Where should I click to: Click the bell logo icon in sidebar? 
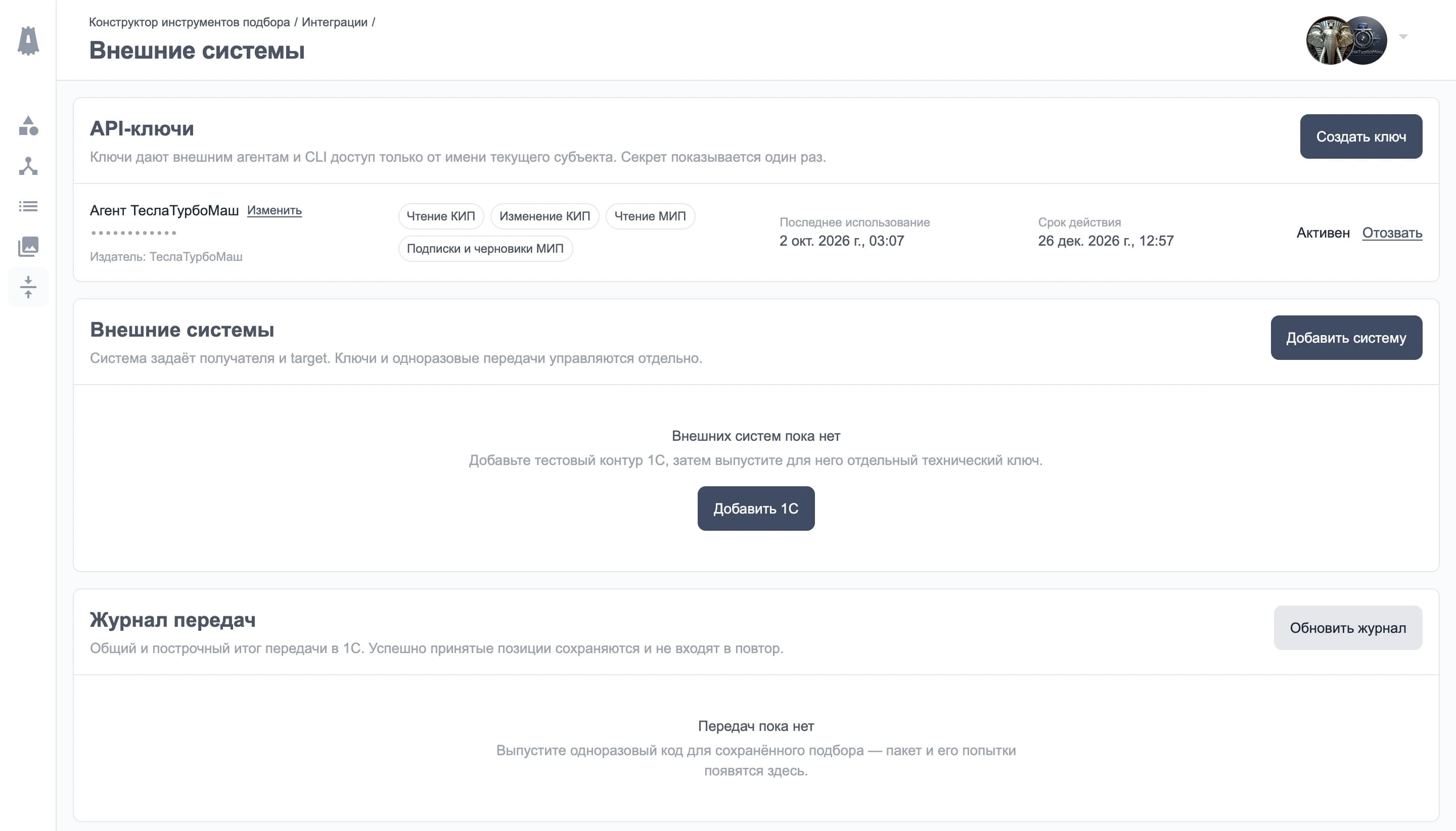pyautogui.click(x=28, y=40)
